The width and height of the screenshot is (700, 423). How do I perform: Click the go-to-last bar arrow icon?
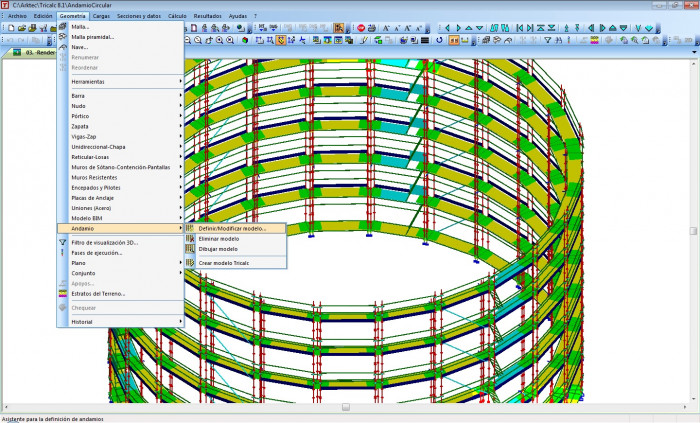coord(530,28)
